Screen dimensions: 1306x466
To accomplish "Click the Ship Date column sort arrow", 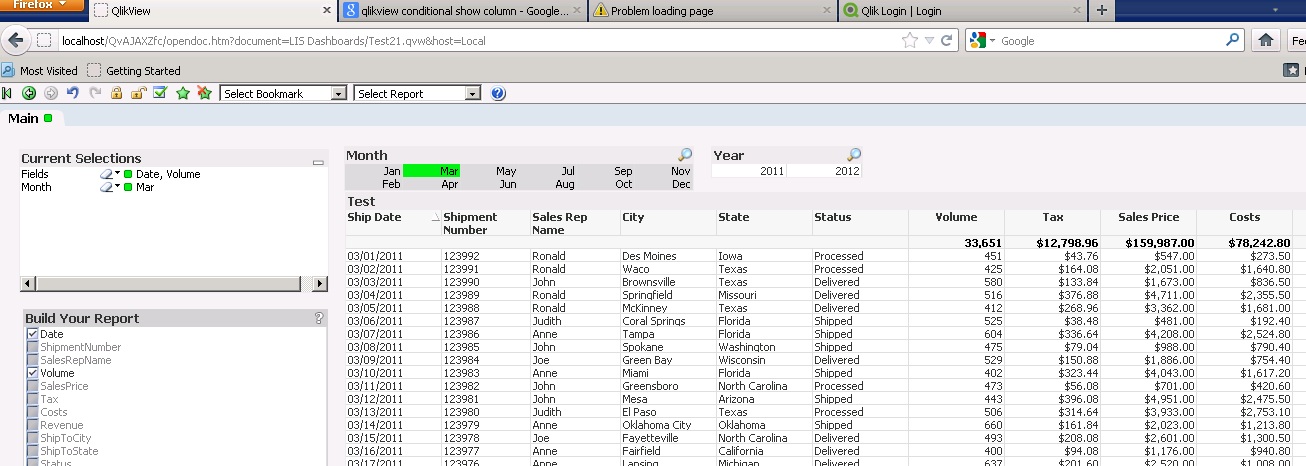I will [x=435, y=218].
